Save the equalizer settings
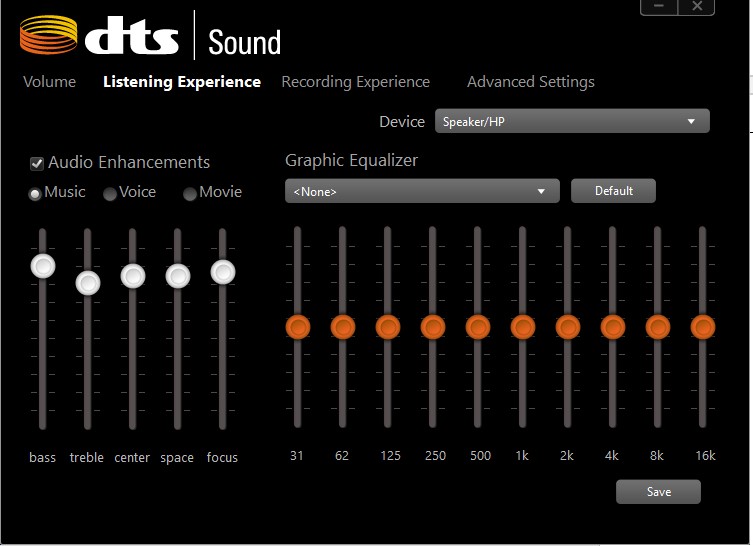The height and width of the screenshot is (546, 753). (658, 492)
